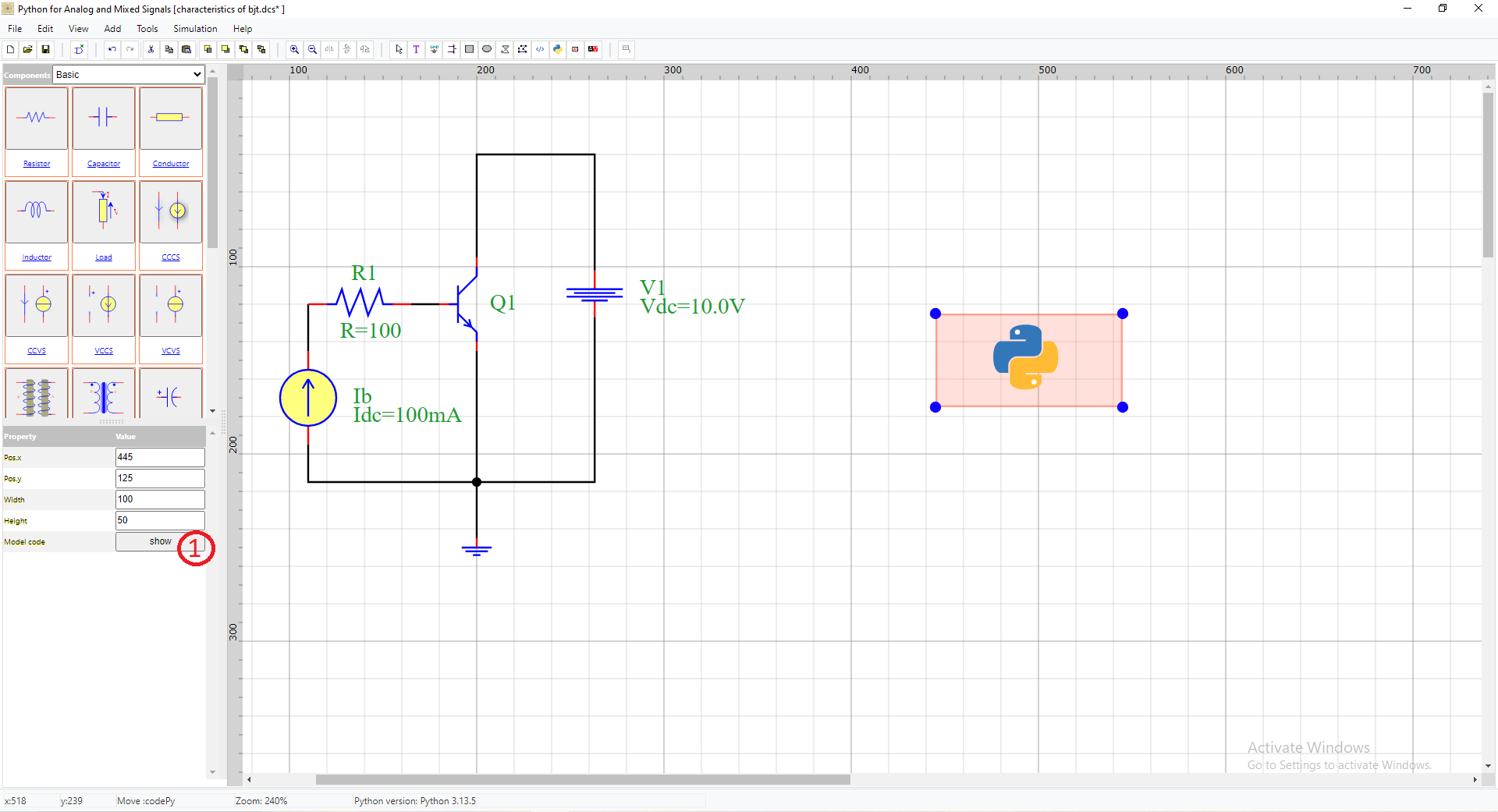Create a new file with the New icon

10,49
